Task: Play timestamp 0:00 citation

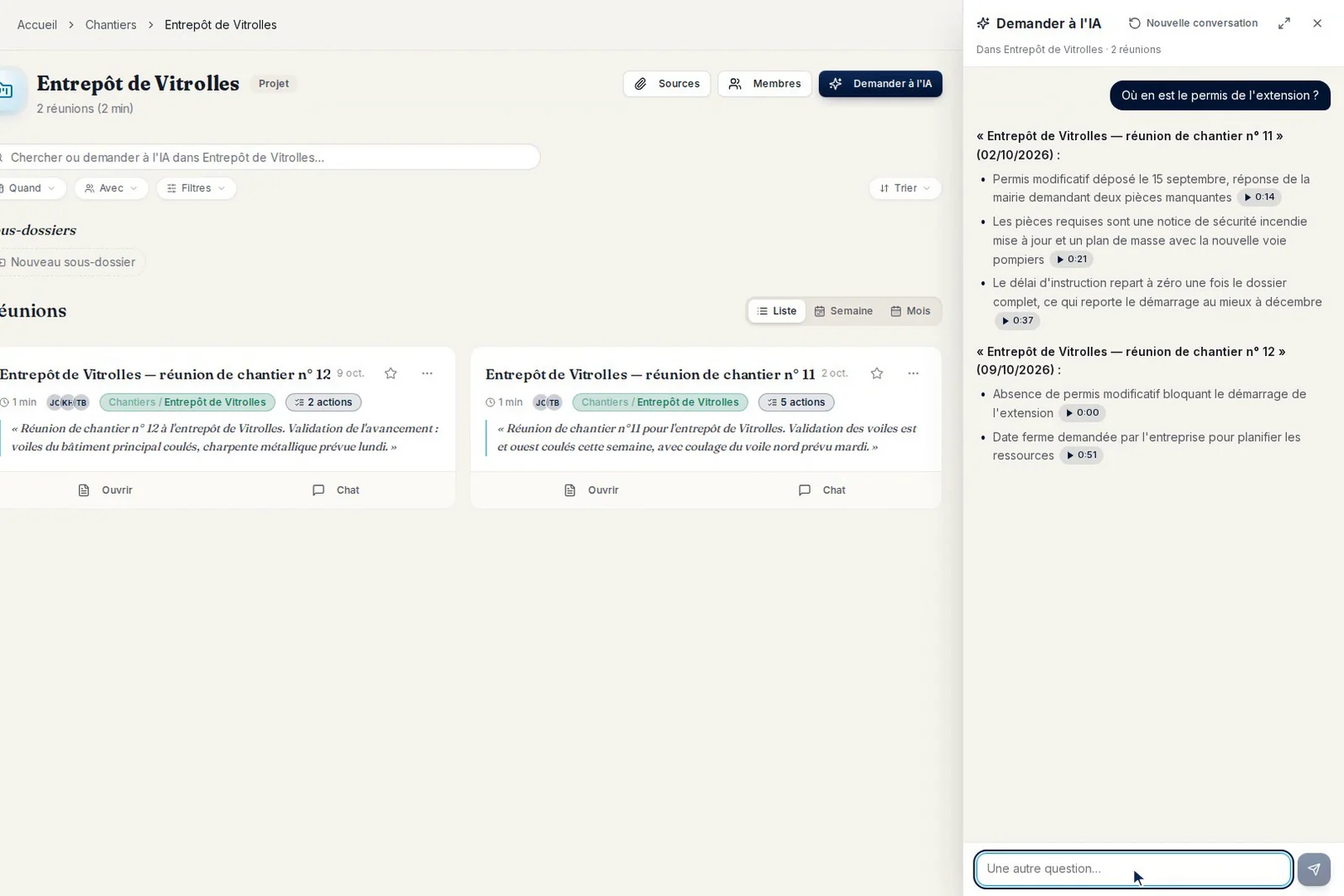Action: (x=1082, y=413)
